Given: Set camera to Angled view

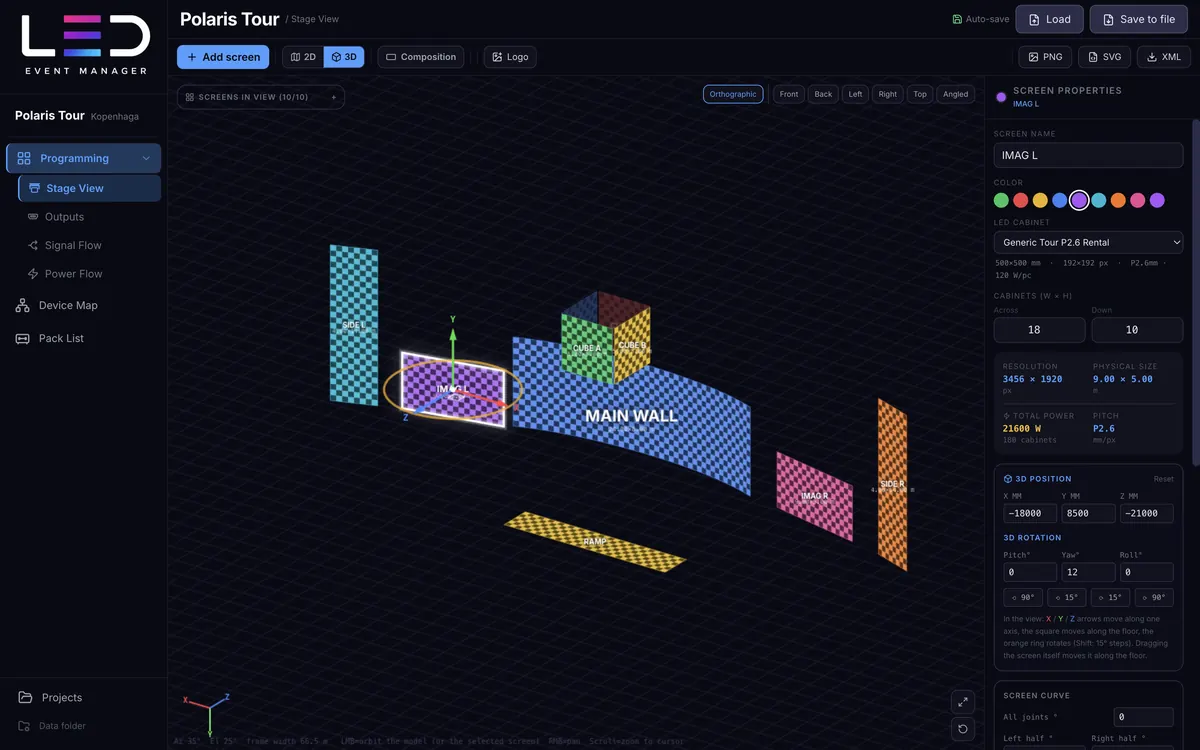Looking at the screenshot, I should tap(956, 94).
